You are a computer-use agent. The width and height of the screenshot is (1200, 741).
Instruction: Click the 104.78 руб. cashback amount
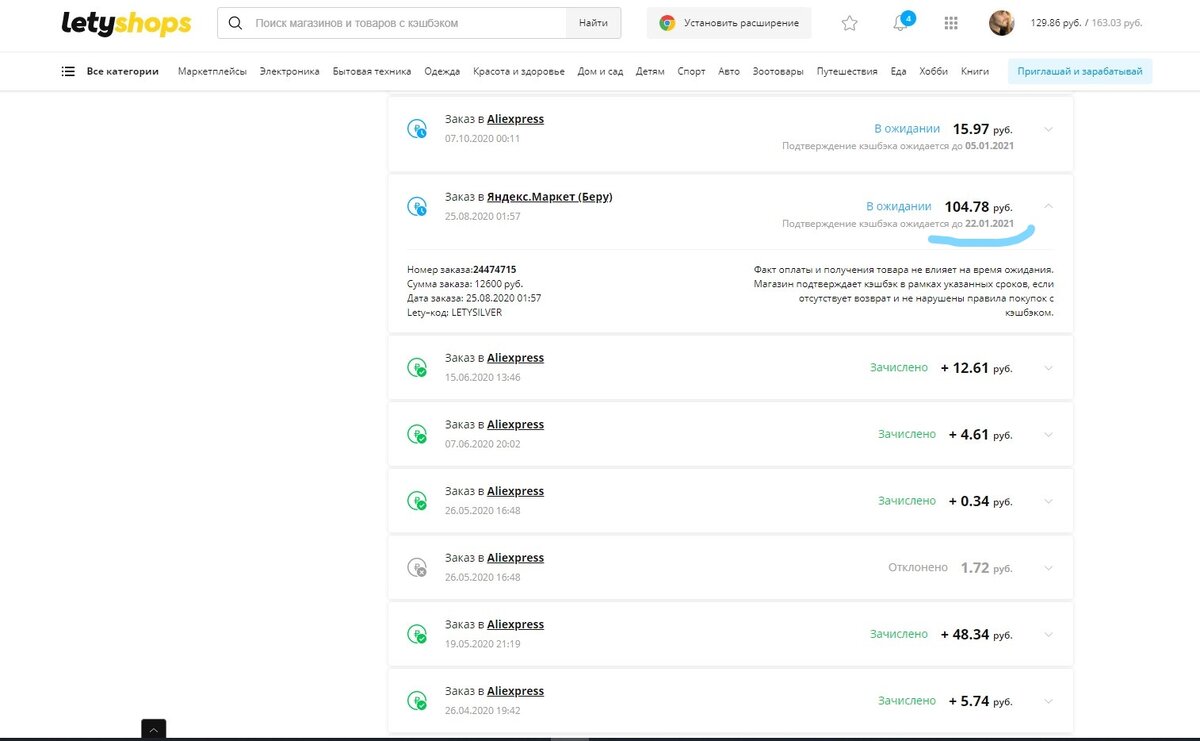(978, 206)
